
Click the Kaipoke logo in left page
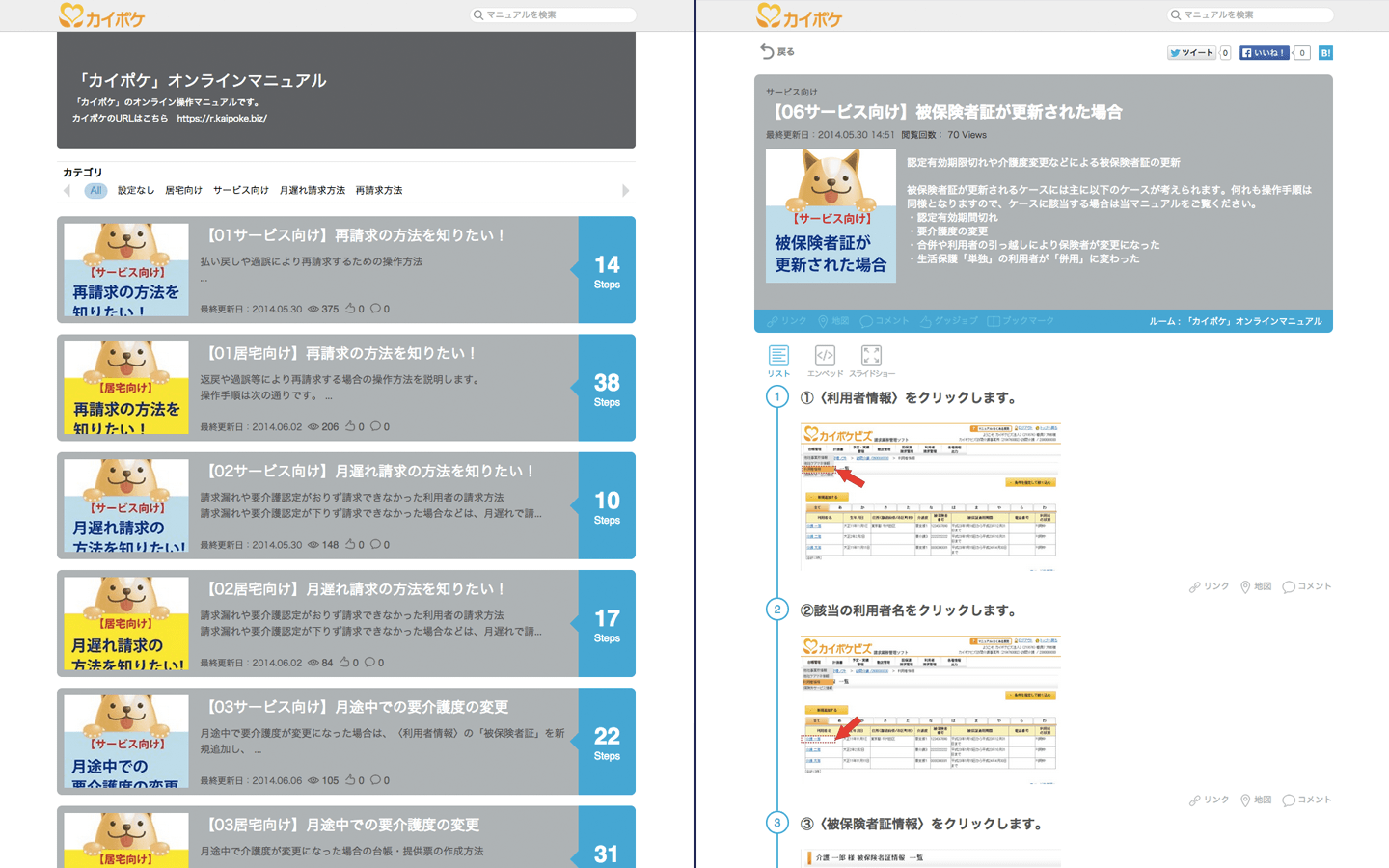click(101, 15)
